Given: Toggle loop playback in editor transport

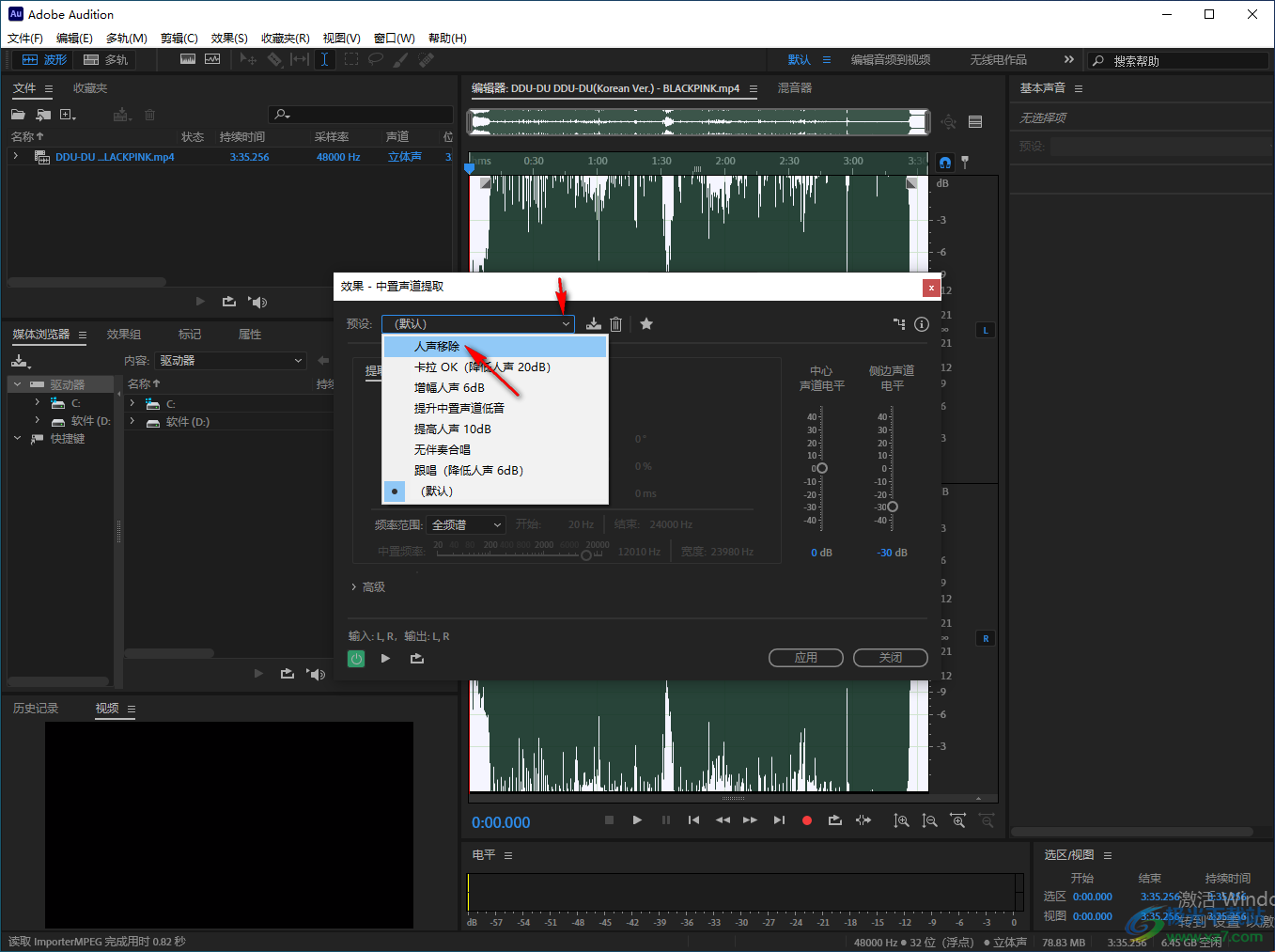Looking at the screenshot, I should pos(834,820).
